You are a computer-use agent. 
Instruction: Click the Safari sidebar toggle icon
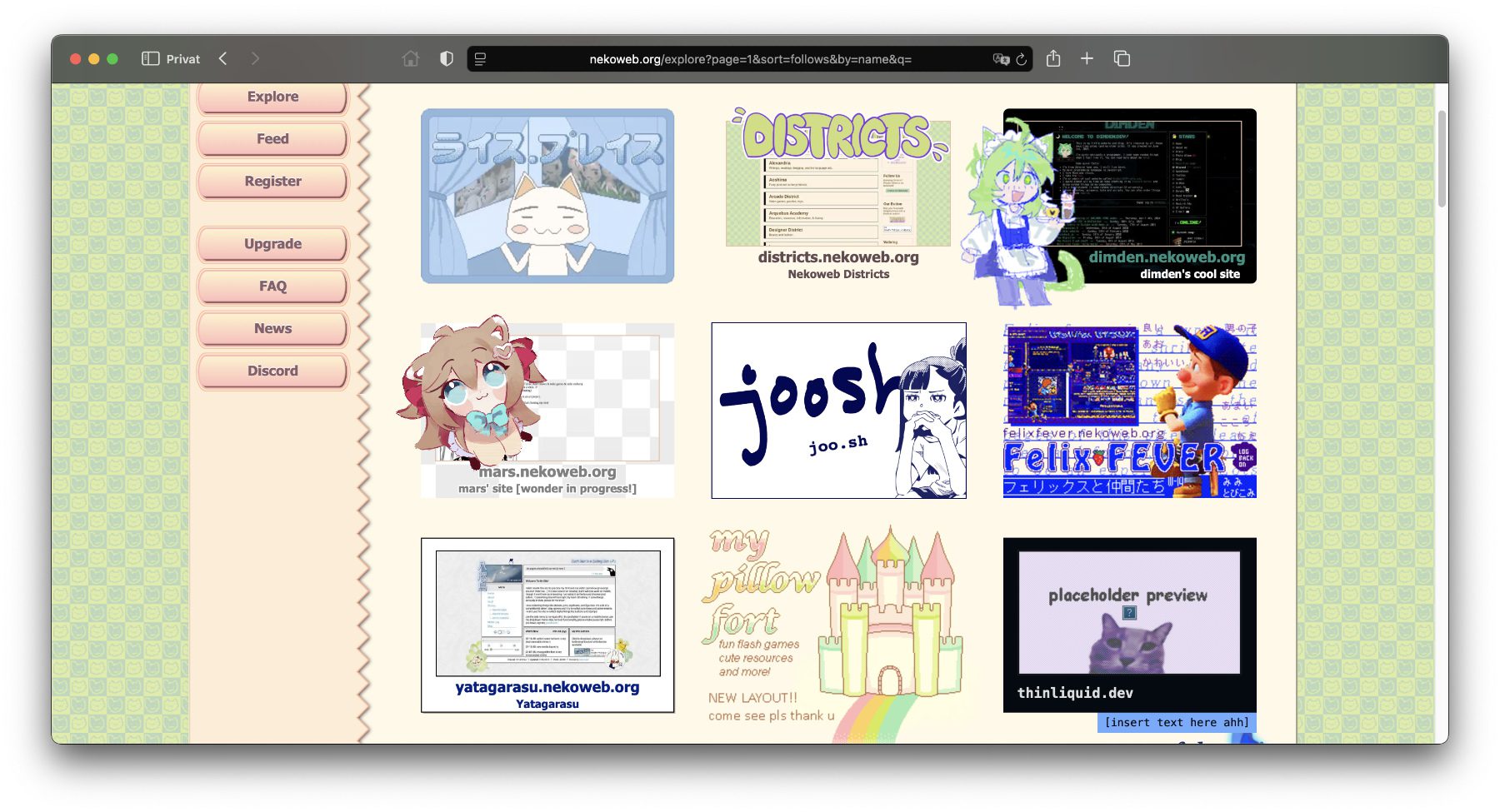pos(150,59)
